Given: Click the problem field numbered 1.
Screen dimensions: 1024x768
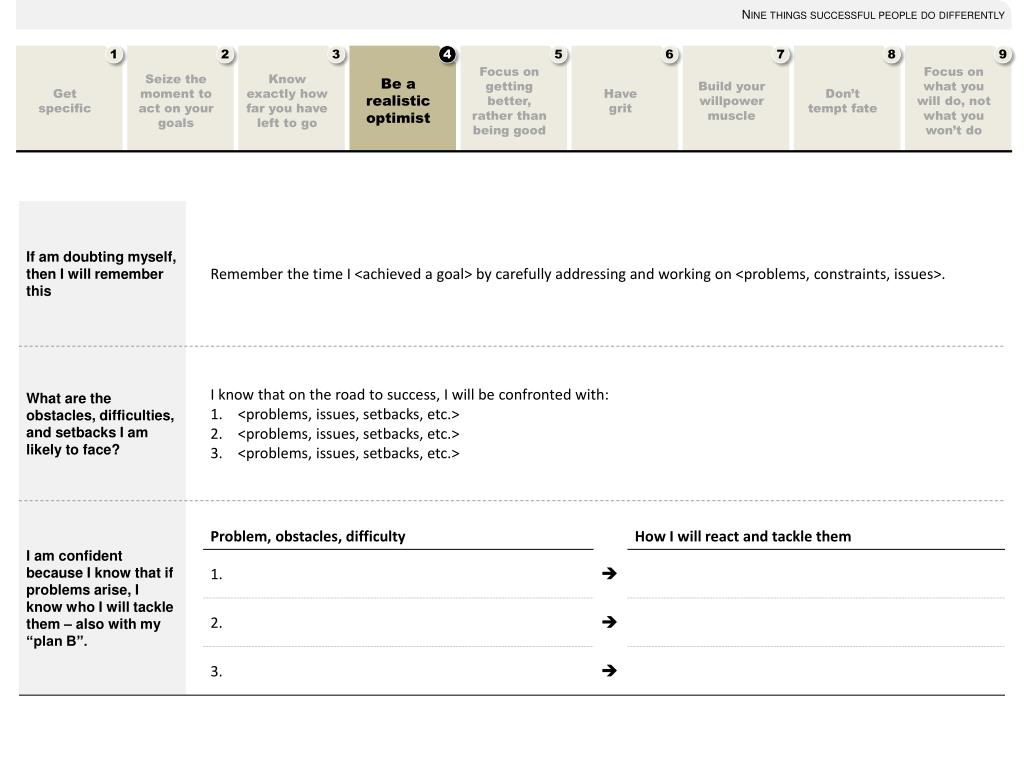Looking at the screenshot, I should click(398, 574).
